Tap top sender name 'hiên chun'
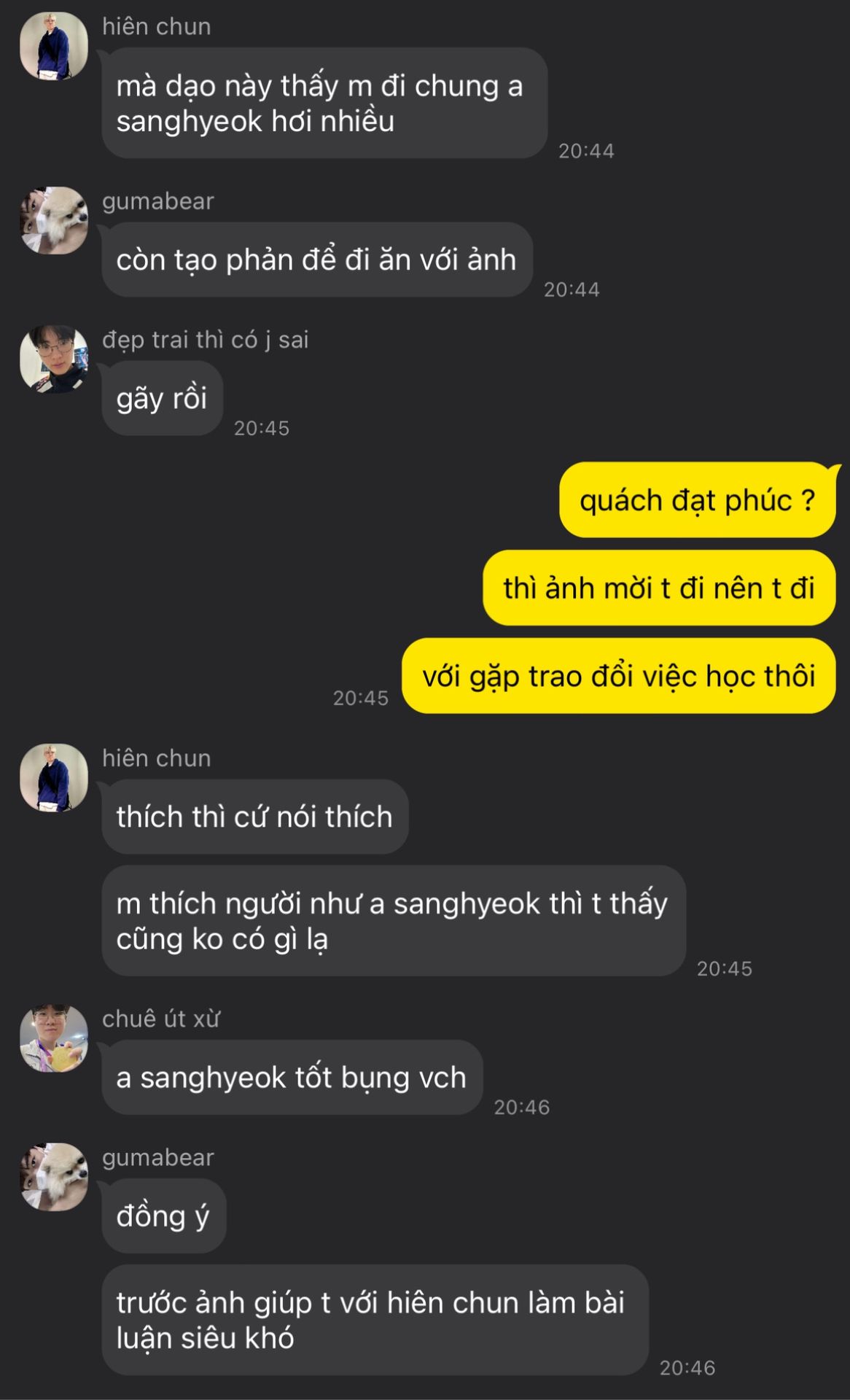Image resolution: width=850 pixels, height=1400 pixels. [157, 26]
